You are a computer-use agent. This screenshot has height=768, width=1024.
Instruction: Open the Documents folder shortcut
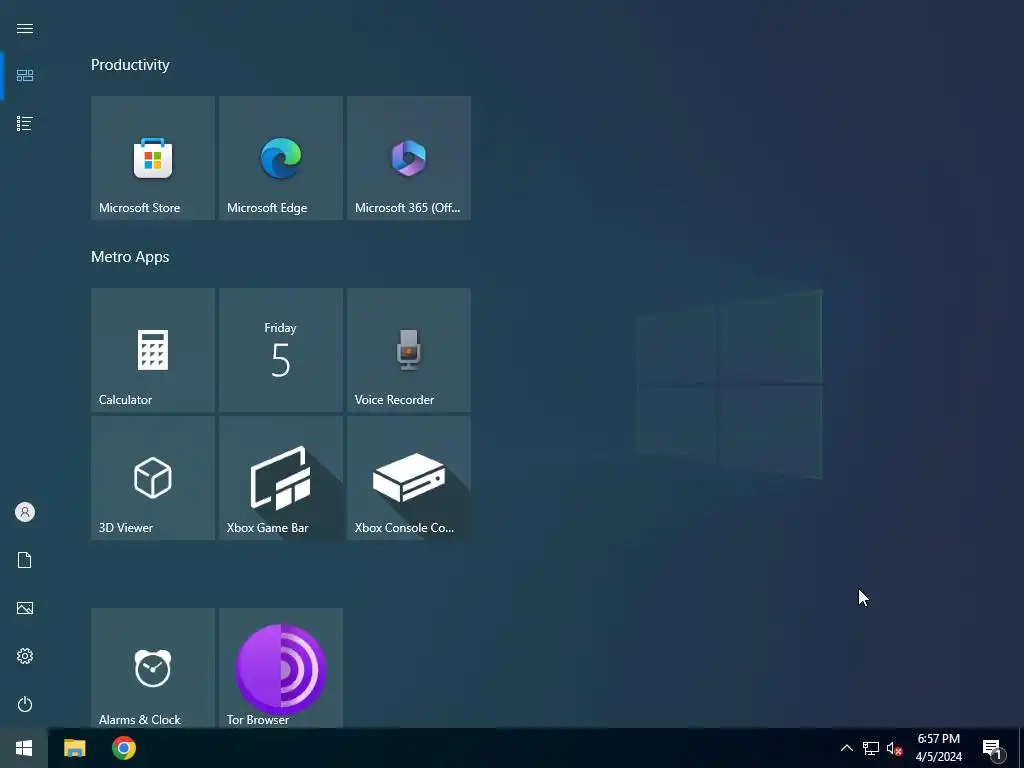(25, 560)
